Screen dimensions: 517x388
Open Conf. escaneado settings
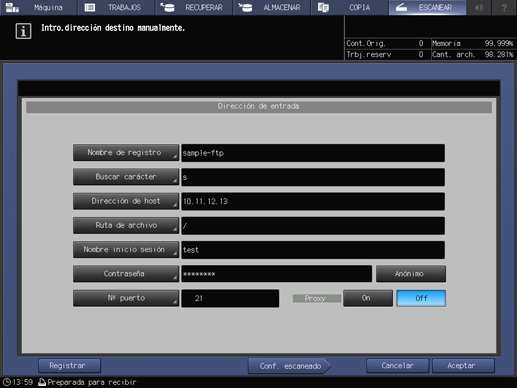click(289, 366)
